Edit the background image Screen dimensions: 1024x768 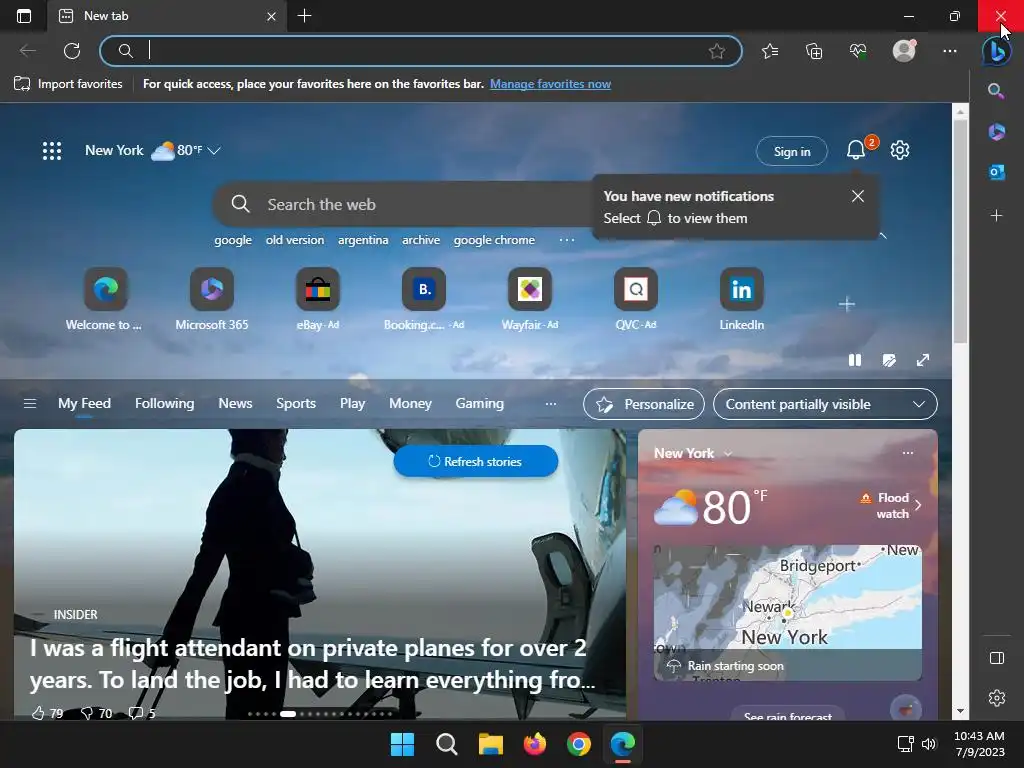[x=889, y=360]
